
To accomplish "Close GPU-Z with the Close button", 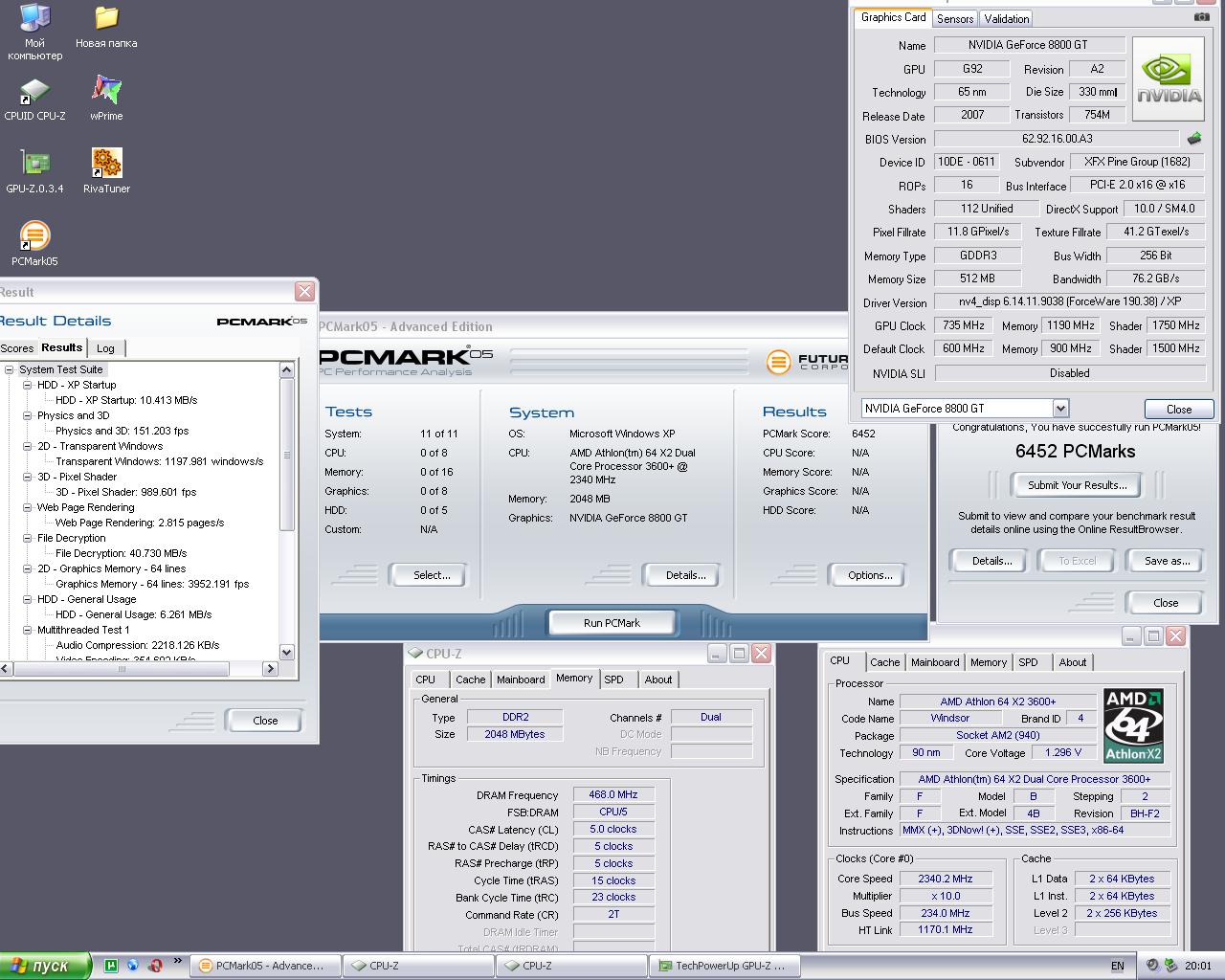I will (1179, 409).
